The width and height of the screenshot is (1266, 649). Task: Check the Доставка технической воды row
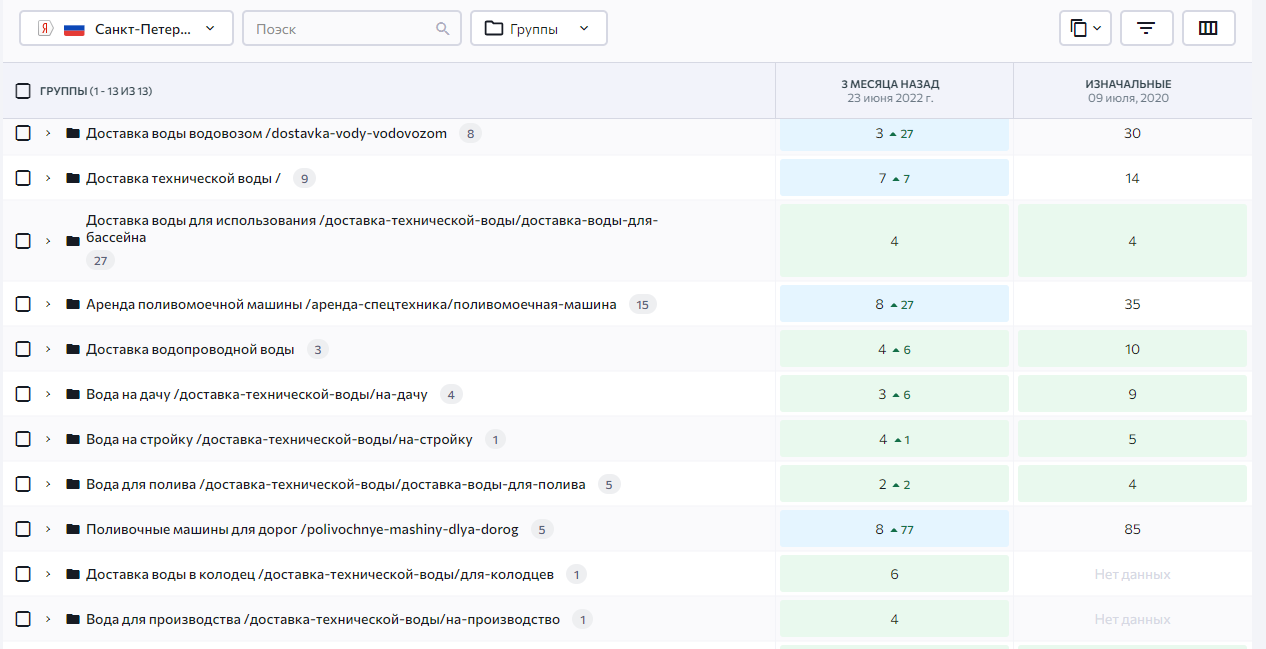23,178
